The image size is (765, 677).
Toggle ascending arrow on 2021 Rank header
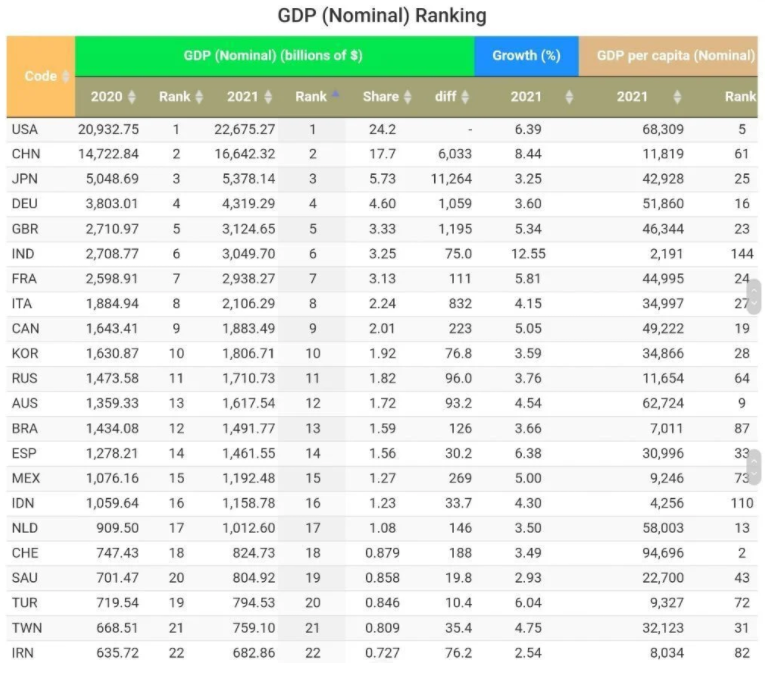coord(335,94)
